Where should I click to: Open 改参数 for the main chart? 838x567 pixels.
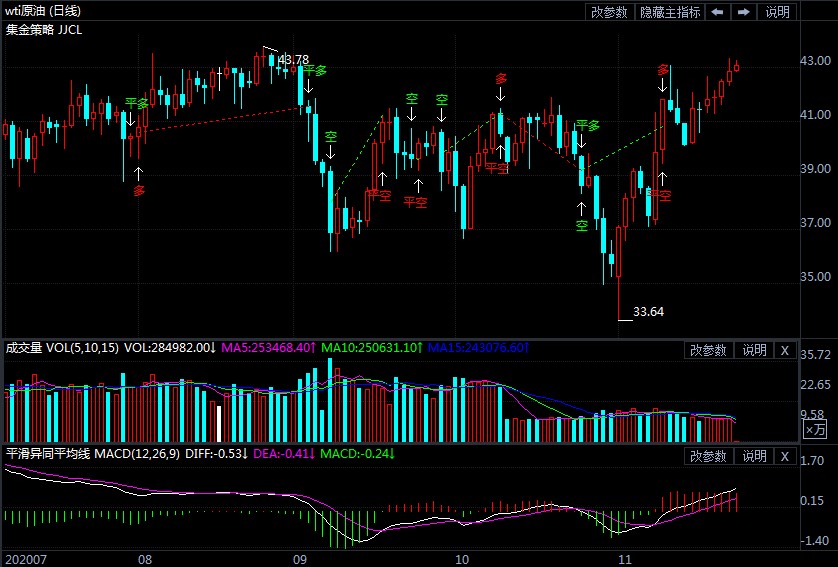[609, 12]
